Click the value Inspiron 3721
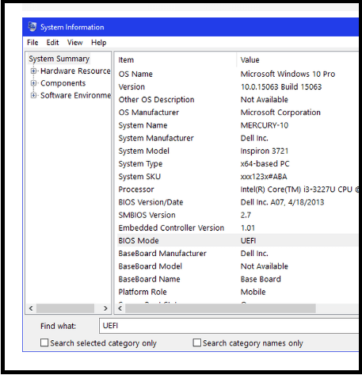 tap(264, 151)
